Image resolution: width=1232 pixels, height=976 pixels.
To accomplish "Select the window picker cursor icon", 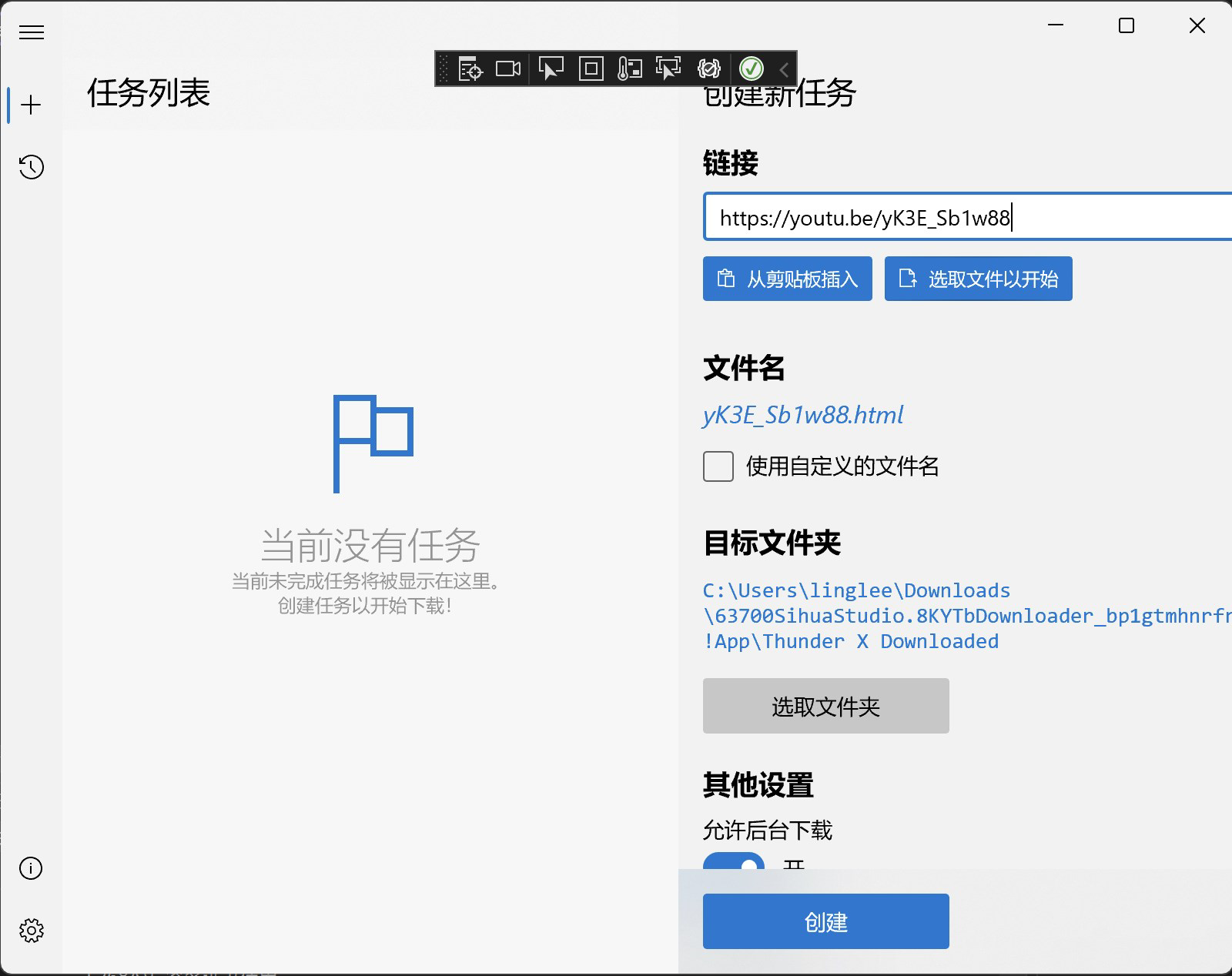I will pos(551,69).
